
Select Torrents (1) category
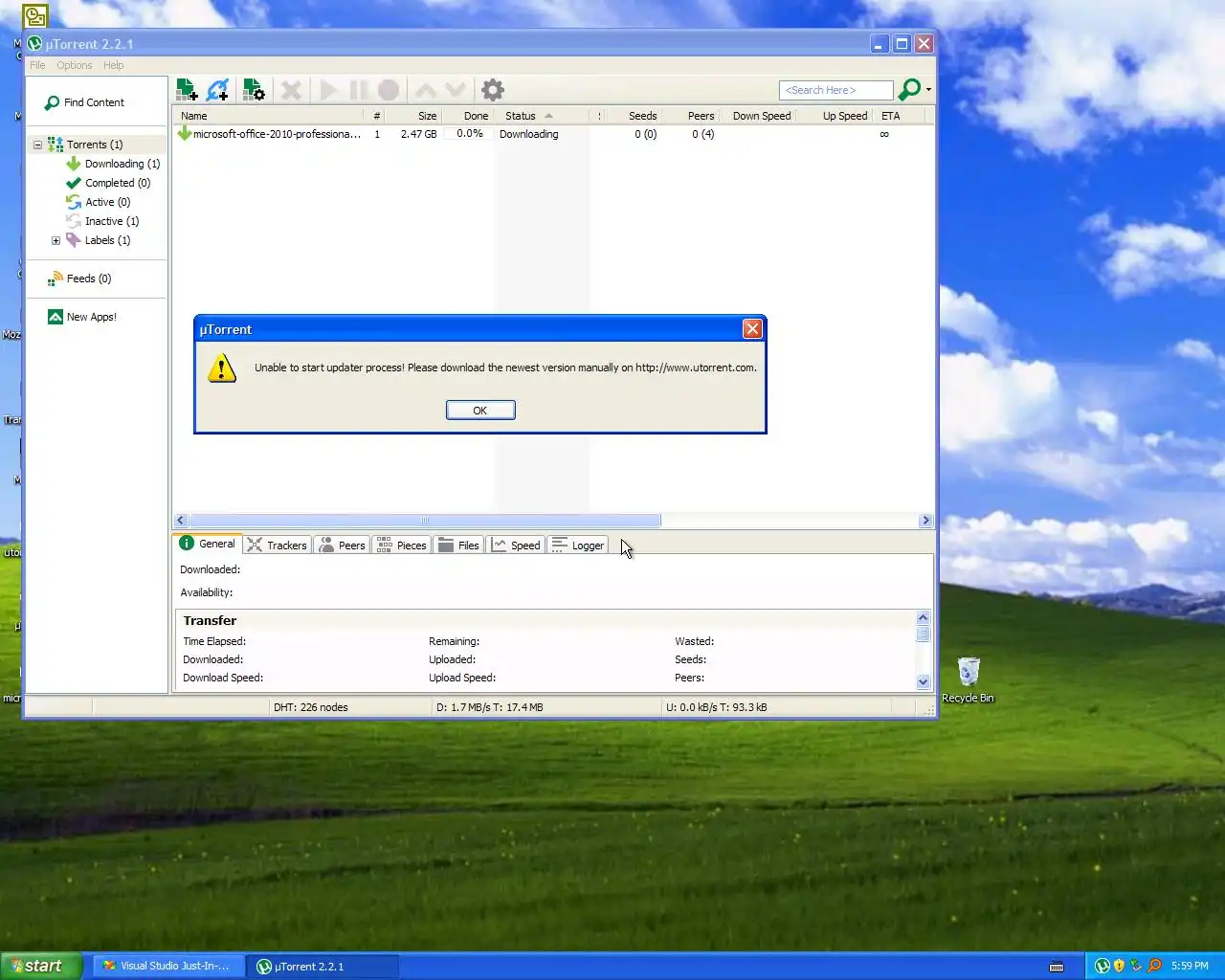95,145
